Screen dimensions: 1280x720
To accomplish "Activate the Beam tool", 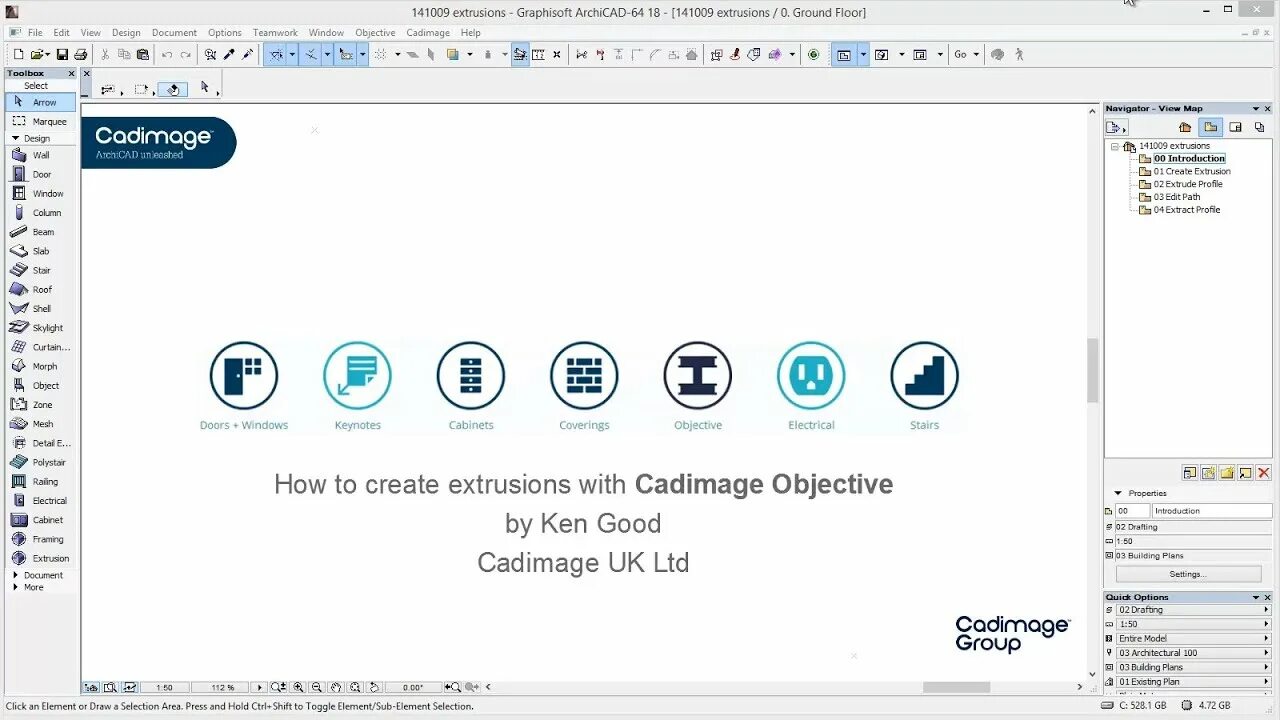I will [x=40, y=232].
